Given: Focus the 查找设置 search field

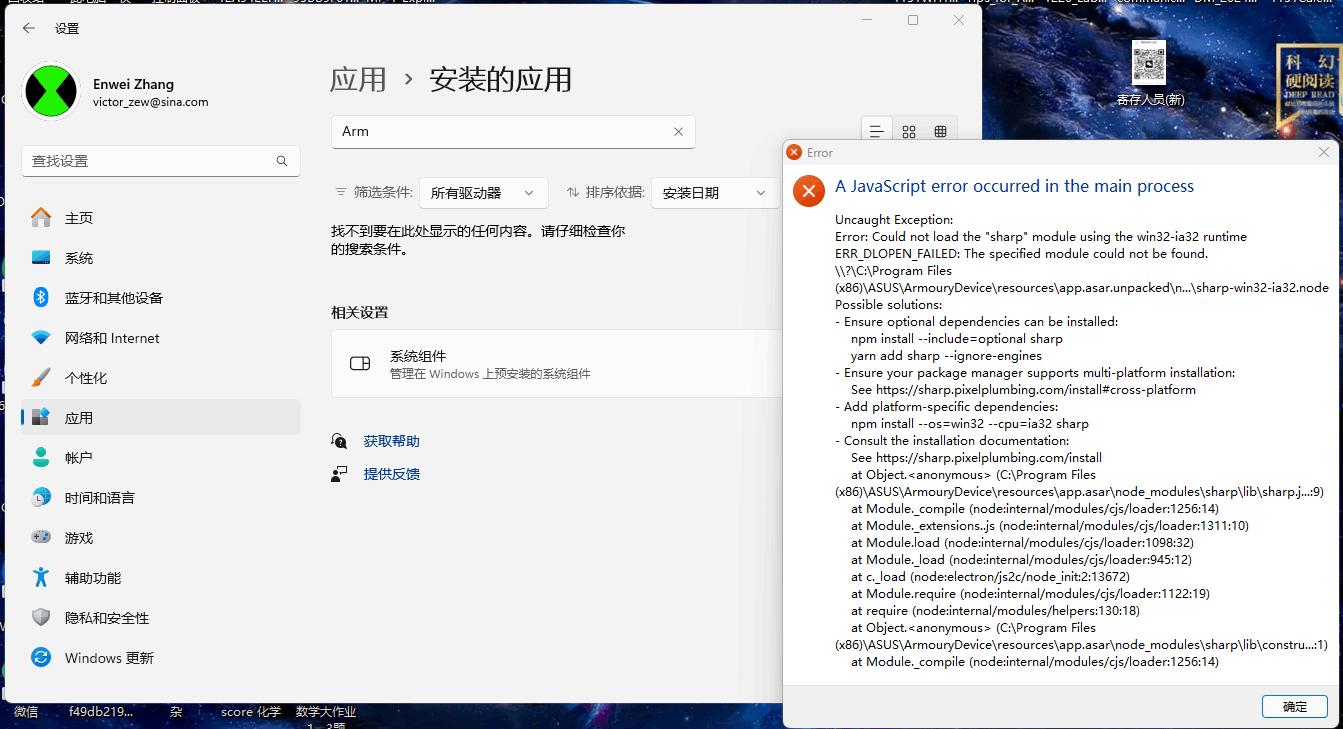Looking at the screenshot, I should click(160, 161).
